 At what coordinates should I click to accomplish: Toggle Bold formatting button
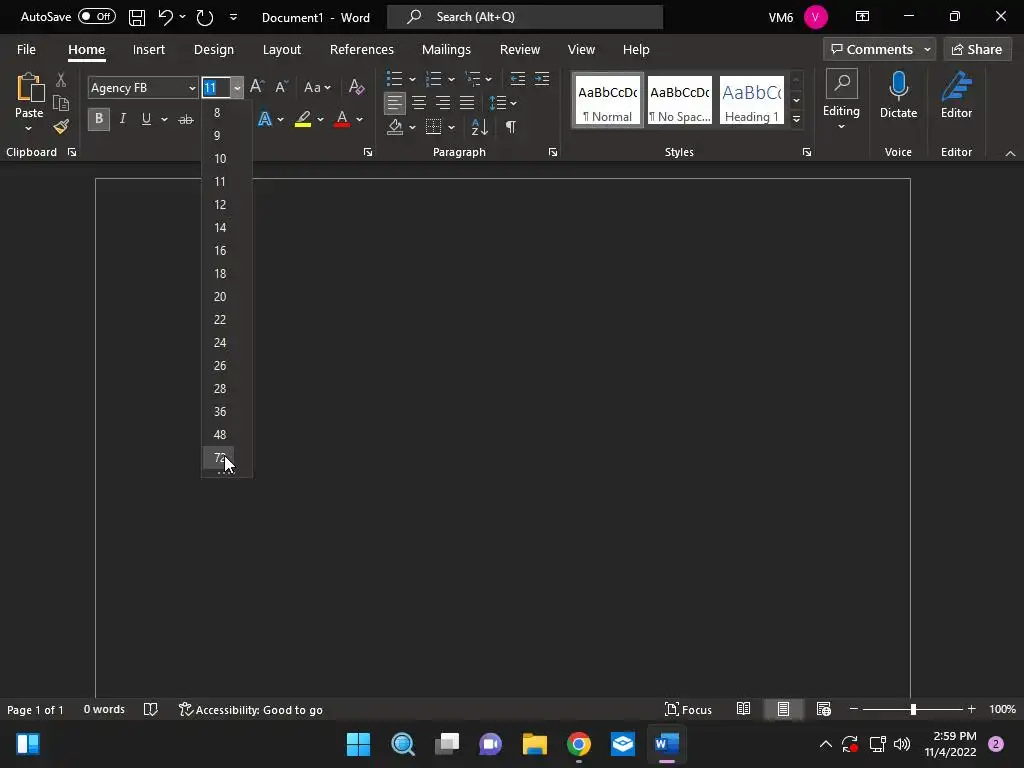[99, 119]
